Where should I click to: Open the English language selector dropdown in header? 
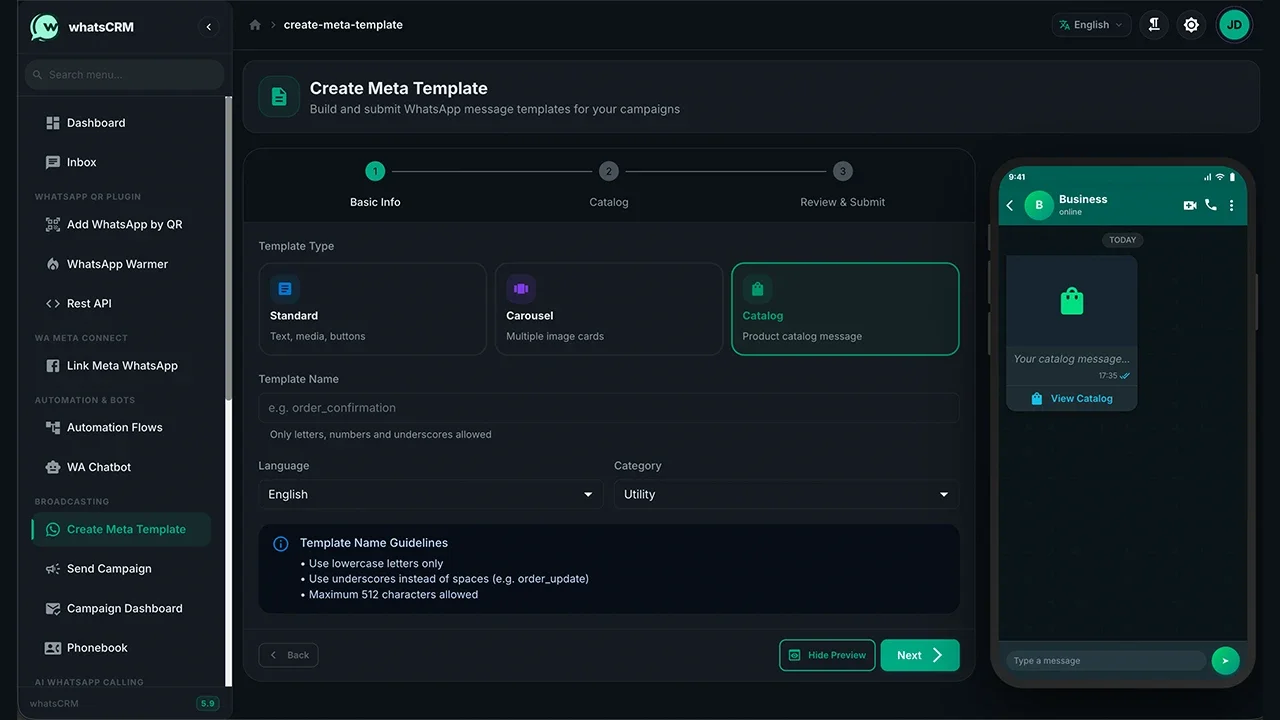1091,25
